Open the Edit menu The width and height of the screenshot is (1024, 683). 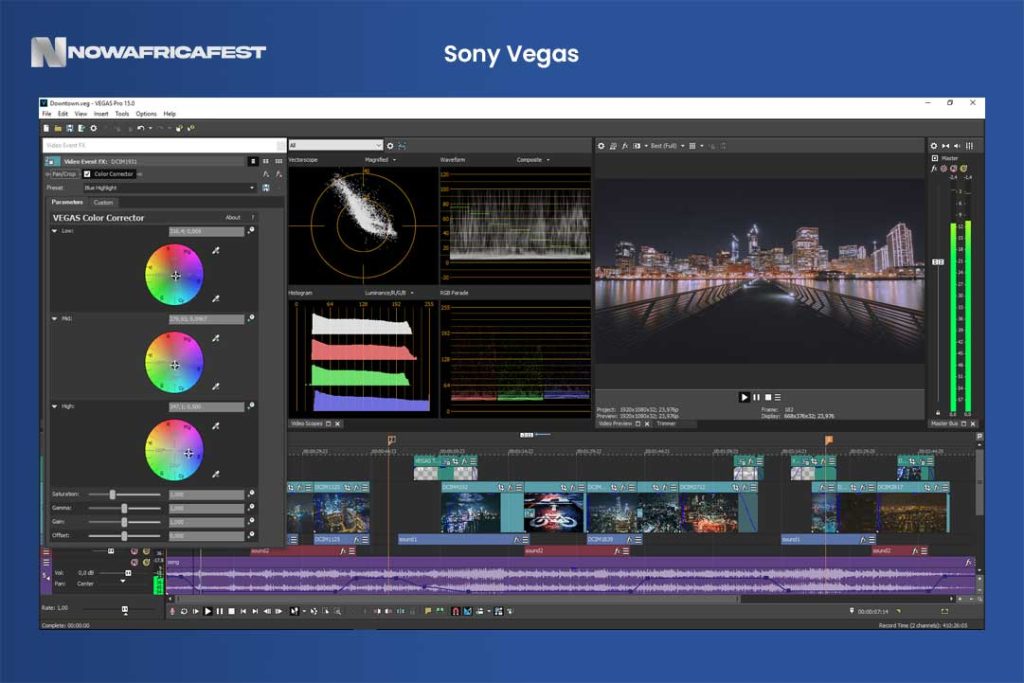pyautogui.click(x=63, y=114)
